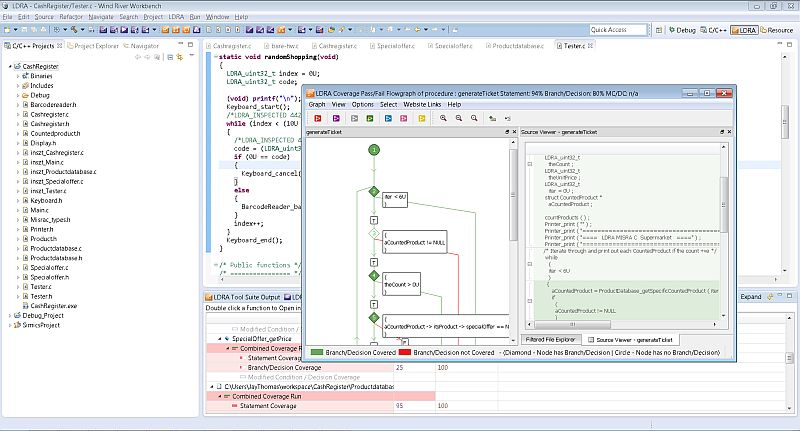Screen dimensions: 800x431
Task: Click the Expand button in output panel
Action: pyautogui.click(x=751, y=297)
